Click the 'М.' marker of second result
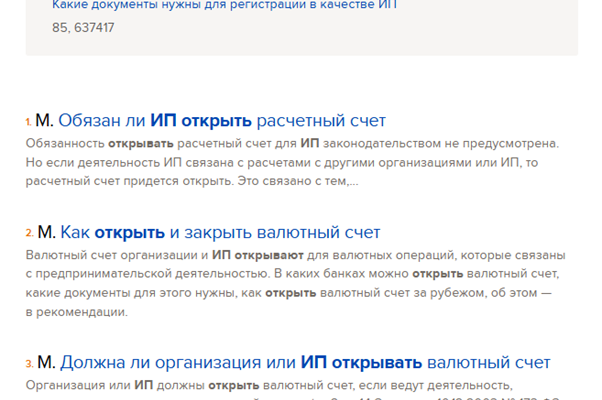 [46, 233]
